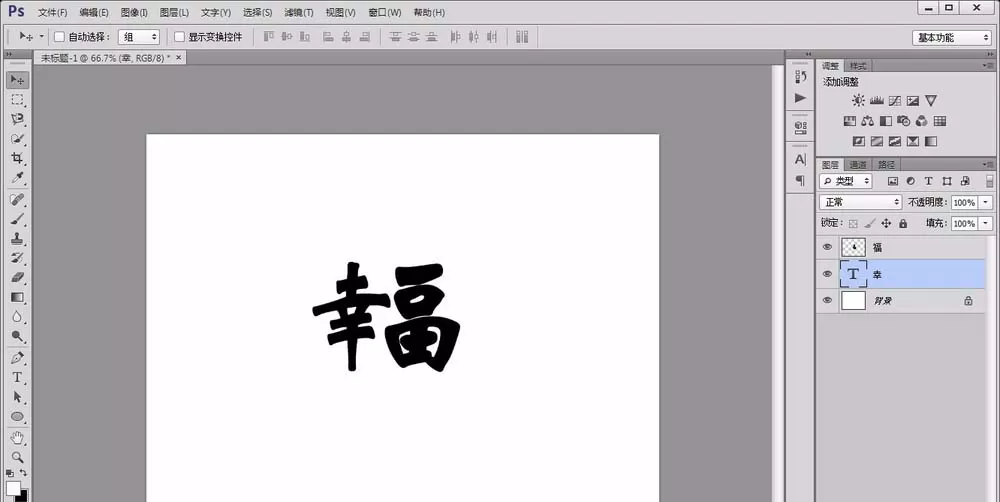Click the foreground color swatch
The image size is (1000, 502).
12,489
